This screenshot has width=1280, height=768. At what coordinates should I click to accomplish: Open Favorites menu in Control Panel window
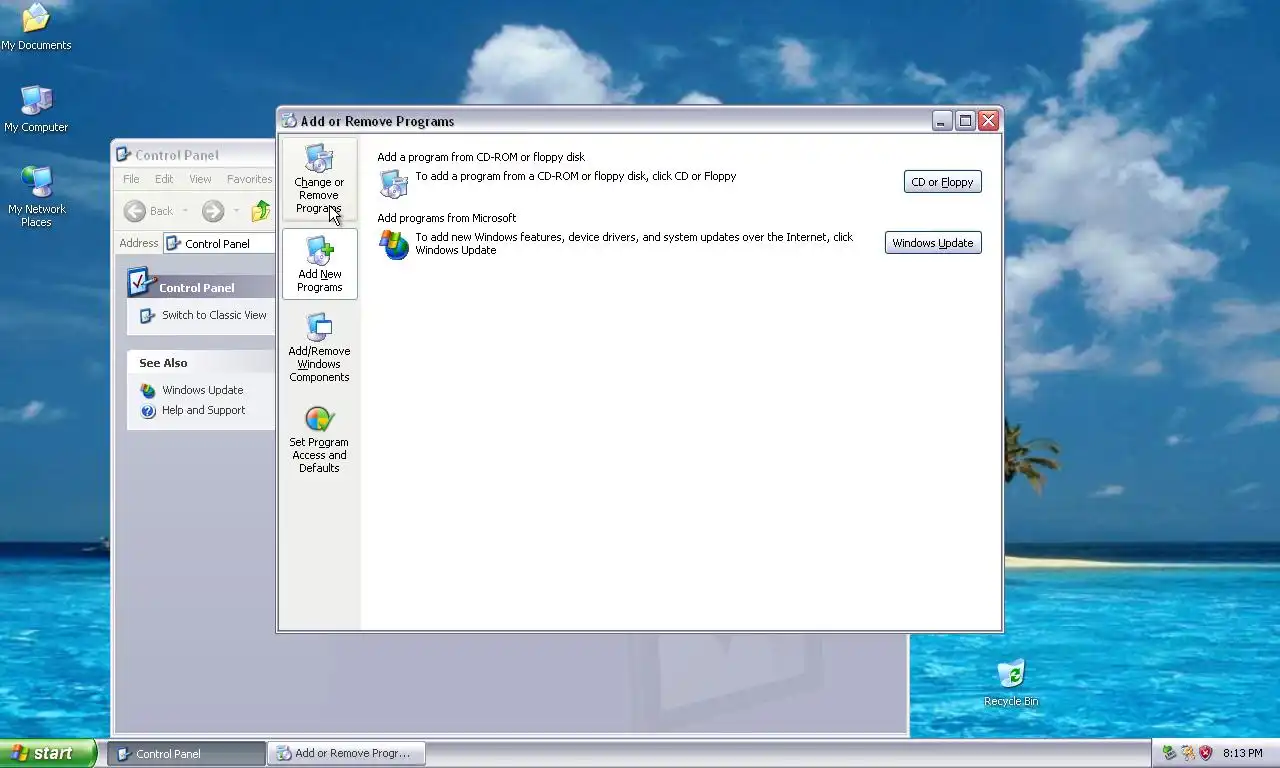pos(249,179)
